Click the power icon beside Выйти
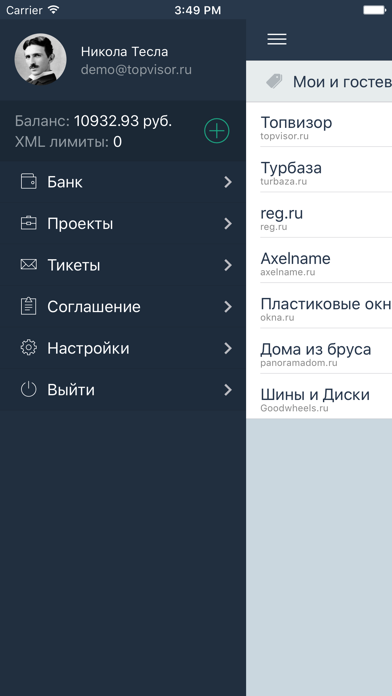Viewport: 392px width, 696px height. click(x=28, y=390)
